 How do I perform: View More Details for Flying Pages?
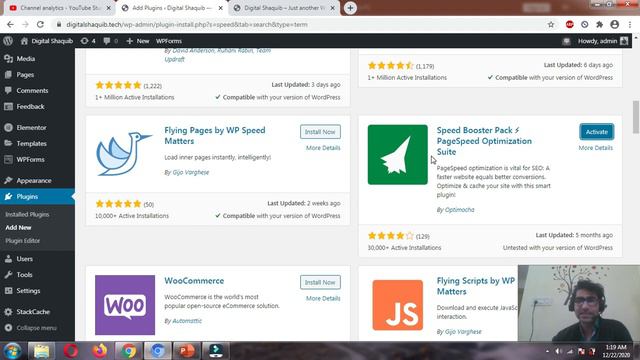pos(323,148)
